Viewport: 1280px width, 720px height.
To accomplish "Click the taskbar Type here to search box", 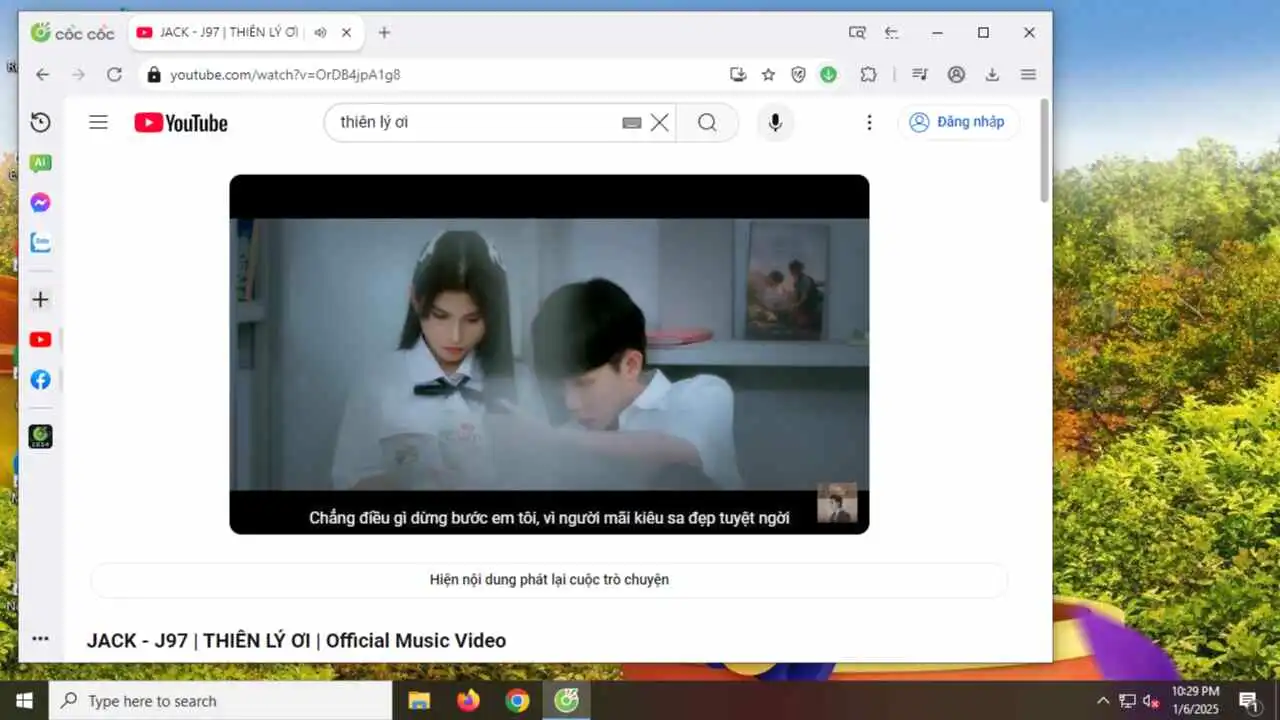I will [x=220, y=701].
